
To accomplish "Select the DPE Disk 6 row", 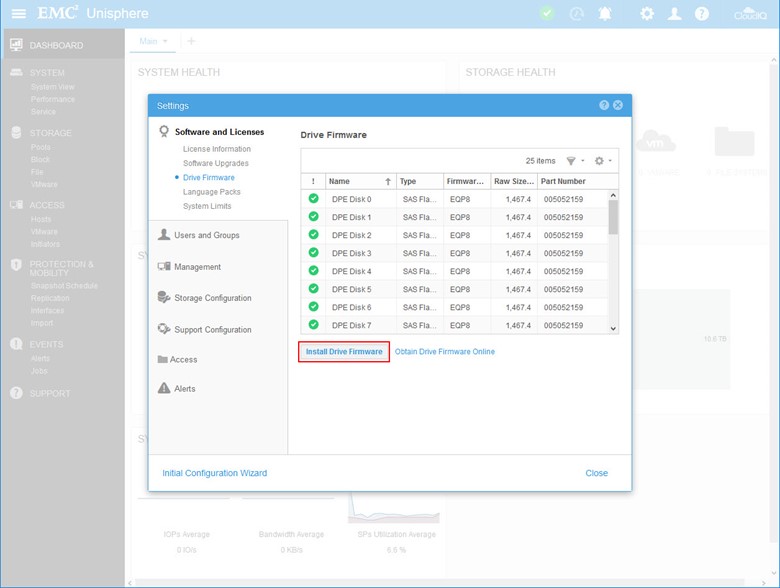I will (454, 307).
